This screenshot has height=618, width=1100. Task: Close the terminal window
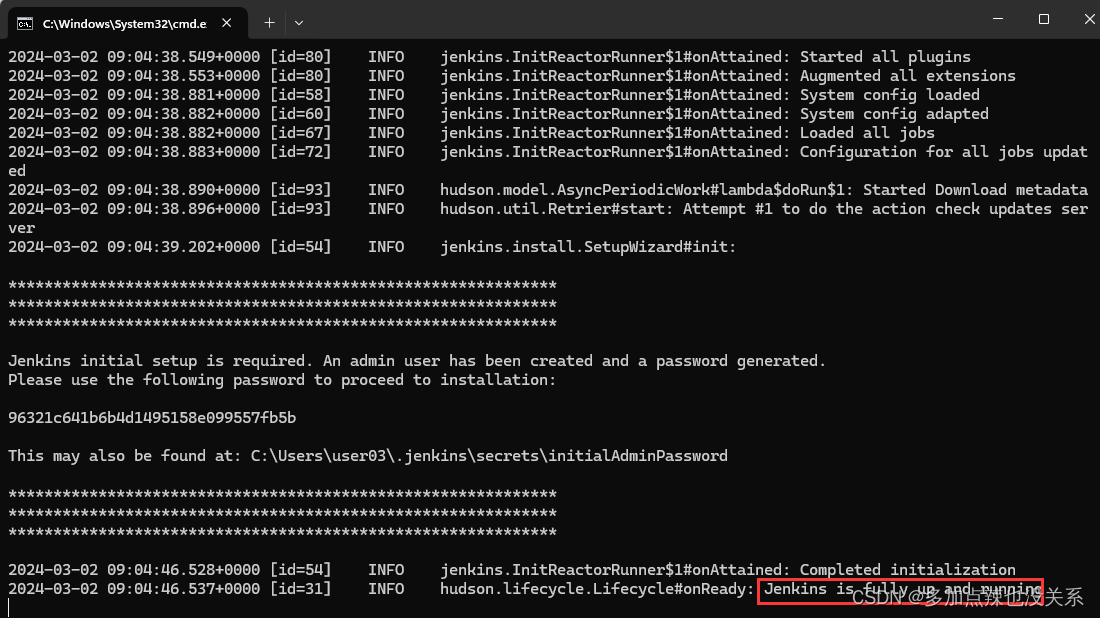1089,19
